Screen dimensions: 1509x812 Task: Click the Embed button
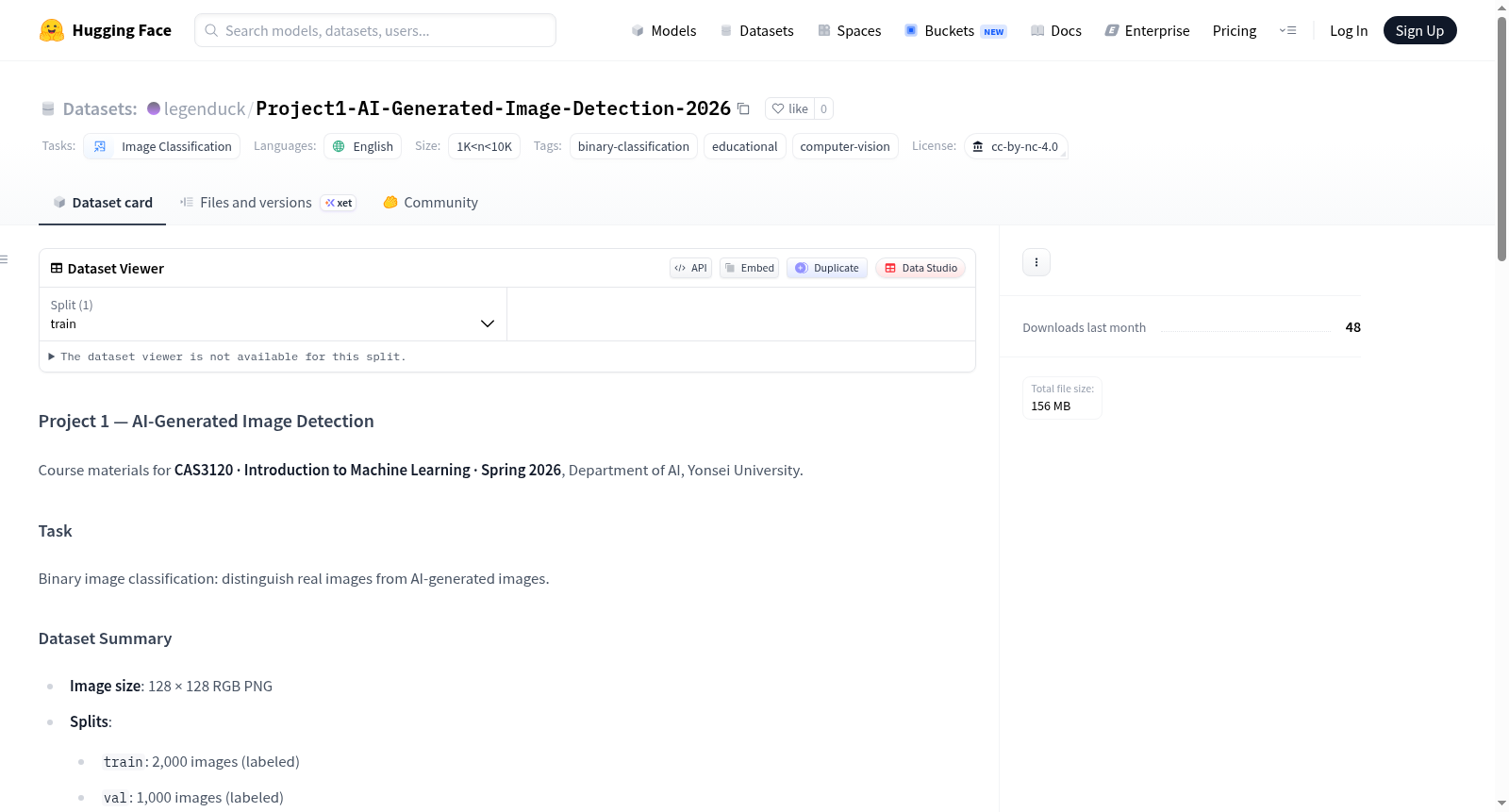(x=749, y=268)
